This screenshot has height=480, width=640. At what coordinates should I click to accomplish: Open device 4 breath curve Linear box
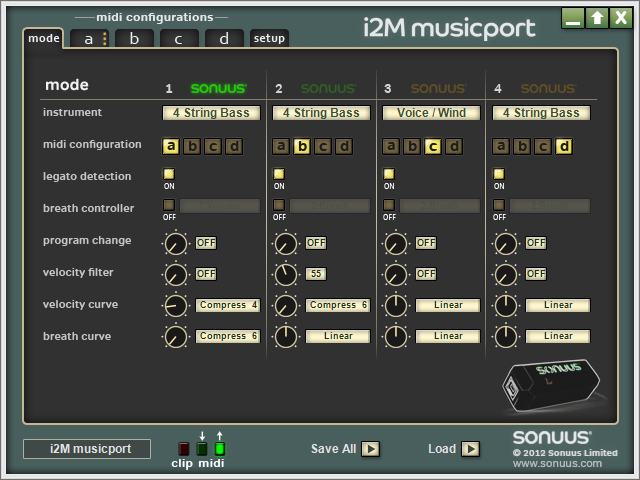click(x=558, y=336)
